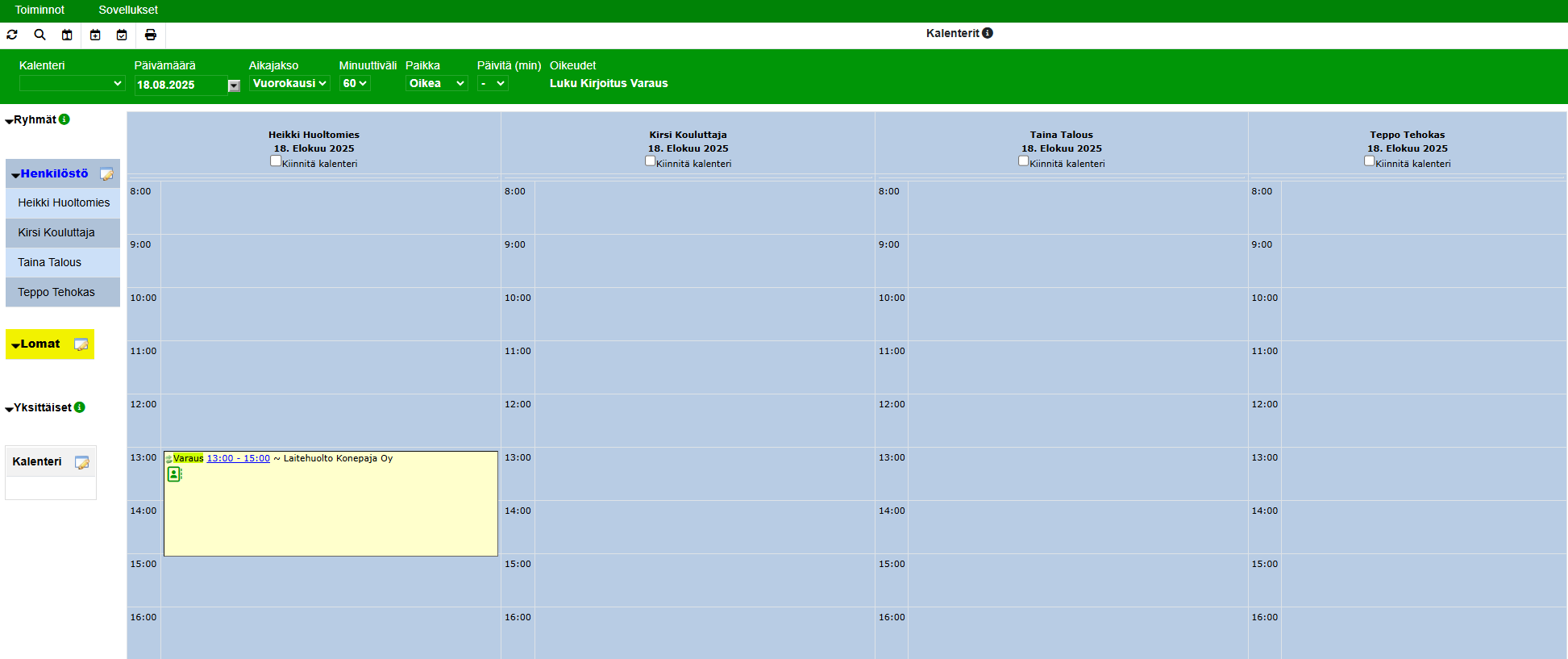Screen dimensions: 1568x659
Task: Expand the Paikka Oikea dropdown
Action: click(436, 83)
